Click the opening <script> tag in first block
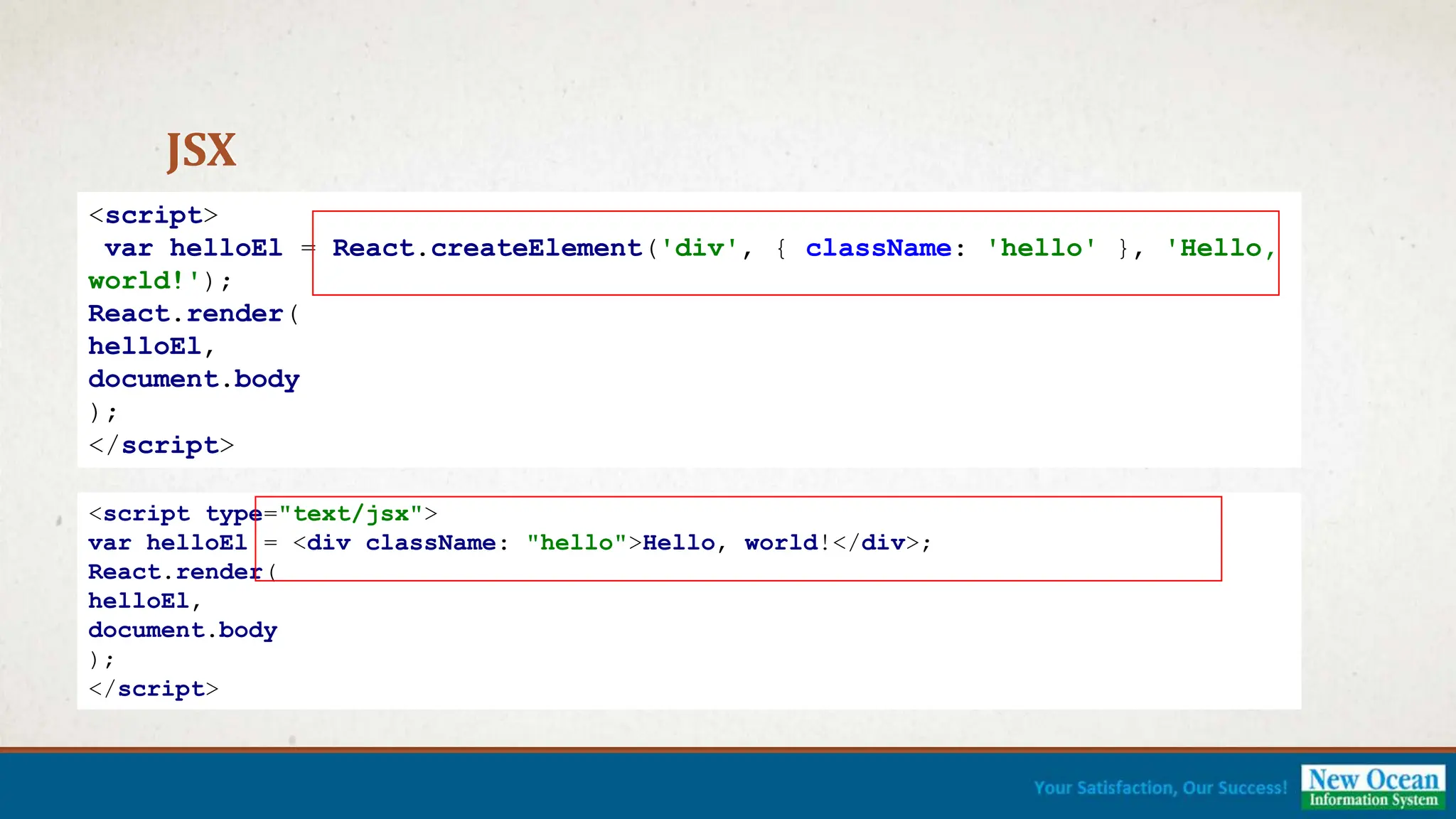The height and width of the screenshot is (819, 1456). point(154,215)
